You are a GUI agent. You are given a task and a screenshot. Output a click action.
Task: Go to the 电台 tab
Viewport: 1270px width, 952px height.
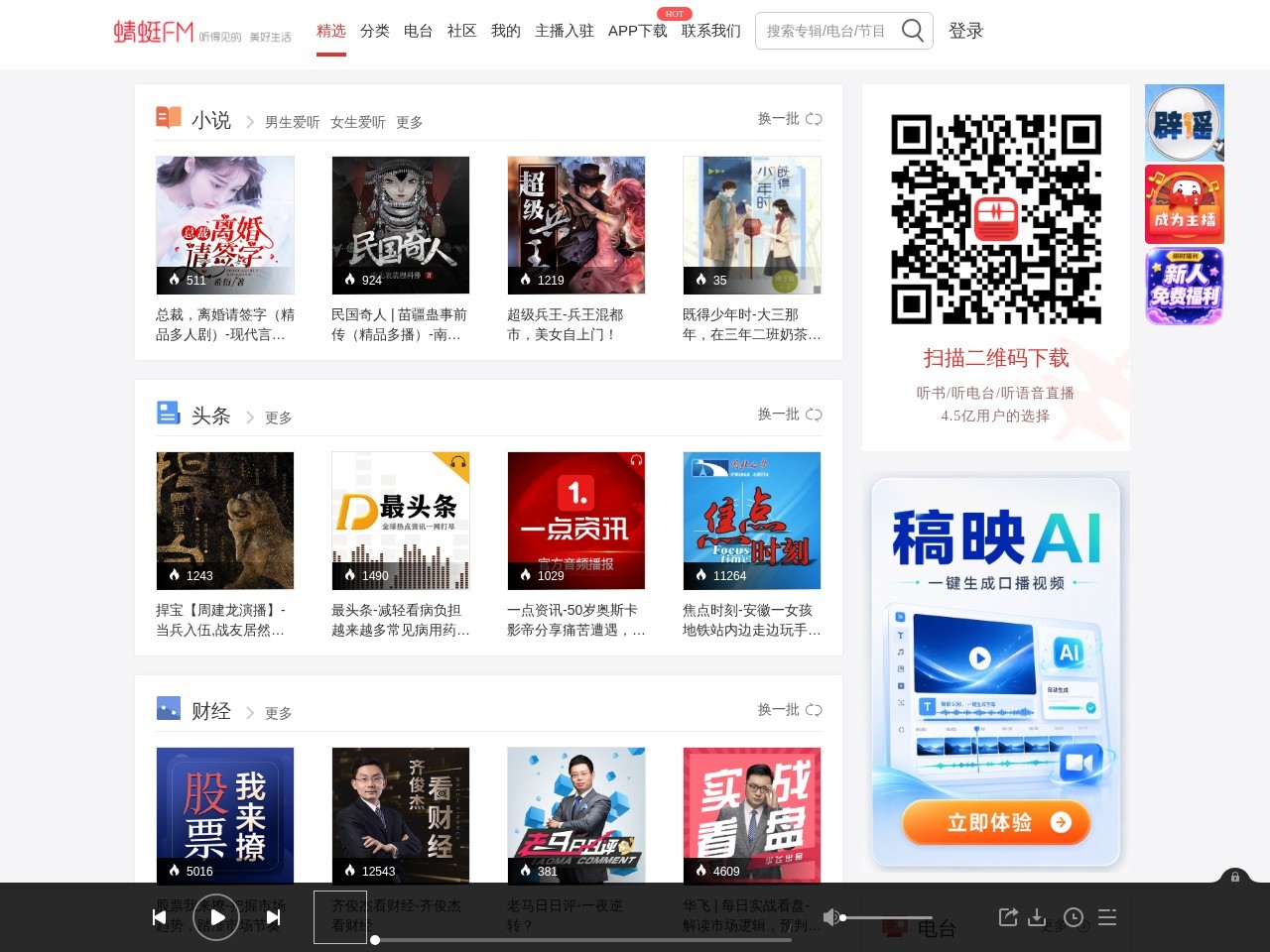coord(419,31)
